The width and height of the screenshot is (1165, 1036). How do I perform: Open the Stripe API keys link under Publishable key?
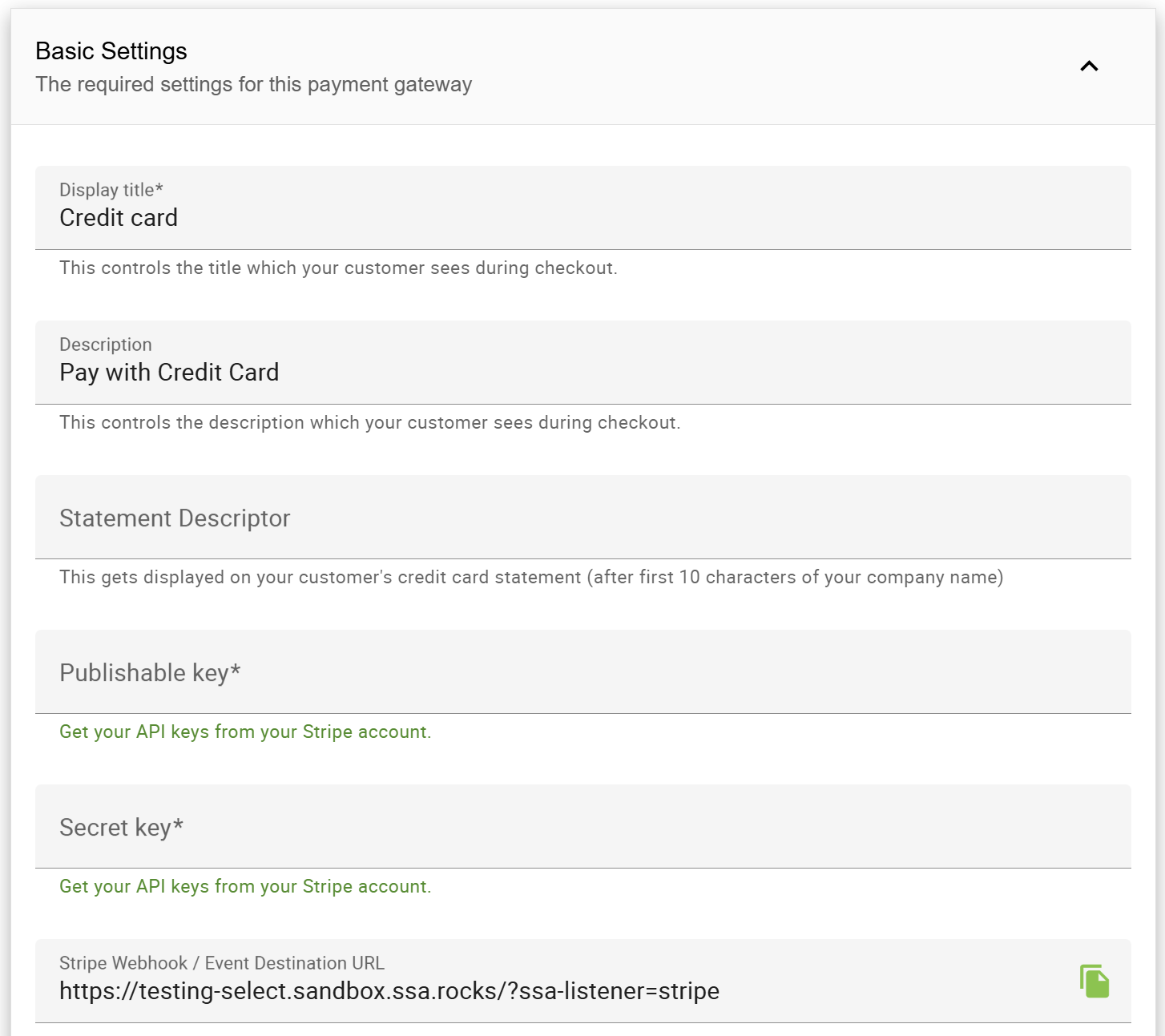click(x=244, y=732)
